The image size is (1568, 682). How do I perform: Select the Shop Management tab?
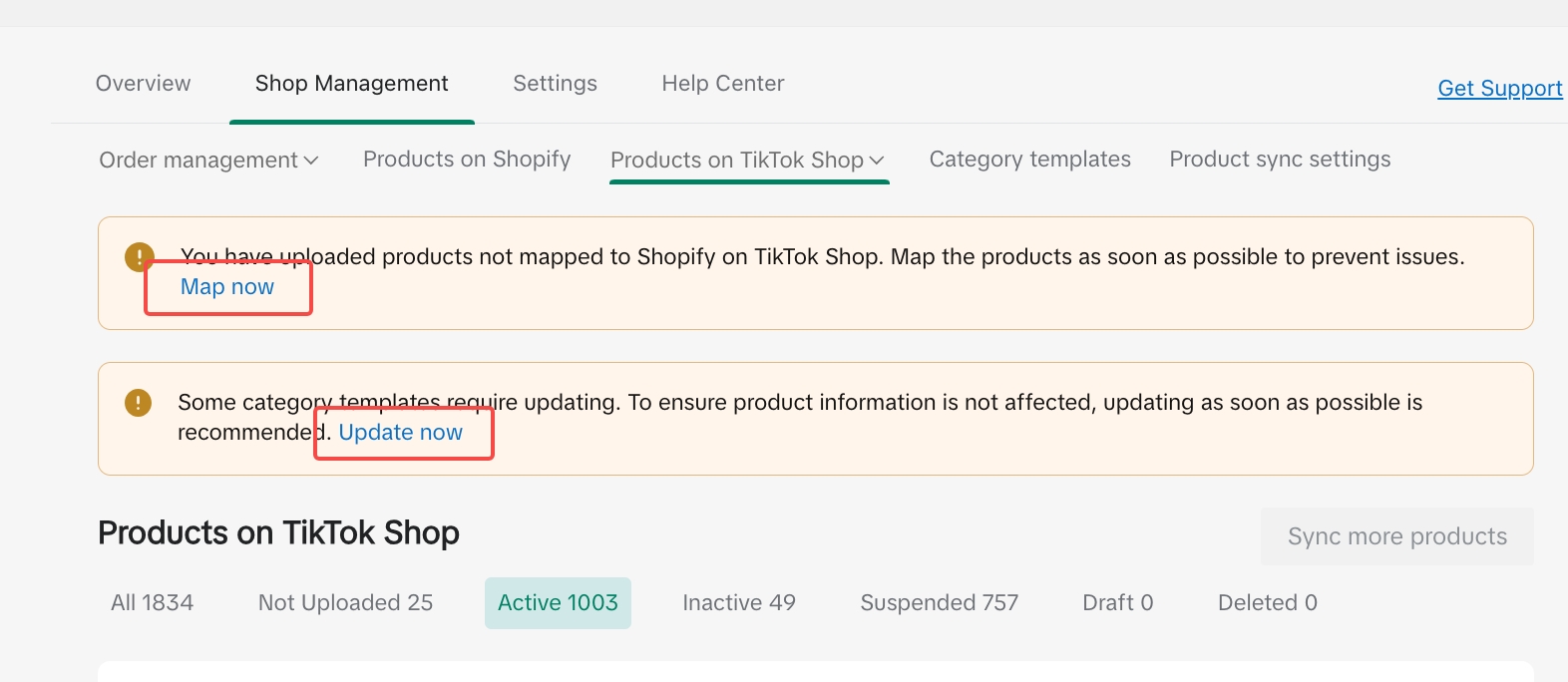pyautogui.click(x=351, y=84)
